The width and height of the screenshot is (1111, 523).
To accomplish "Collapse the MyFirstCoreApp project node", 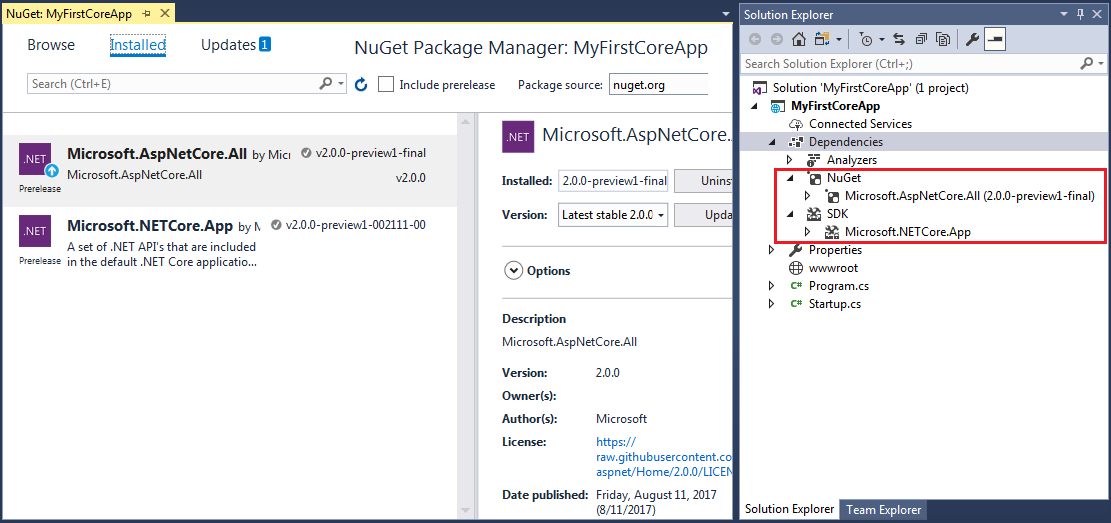I will coord(754,106).
